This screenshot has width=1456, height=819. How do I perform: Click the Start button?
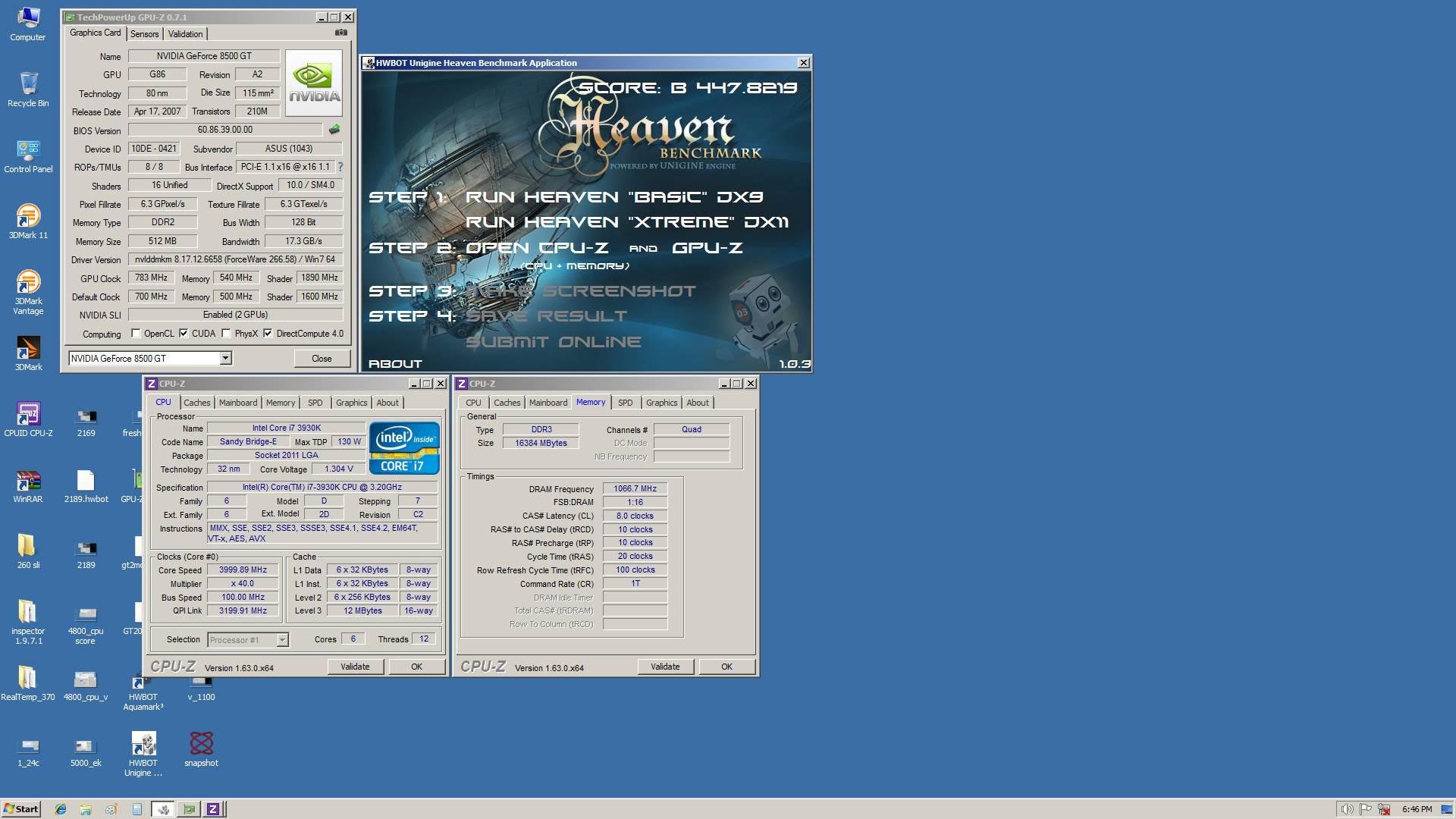20,809
